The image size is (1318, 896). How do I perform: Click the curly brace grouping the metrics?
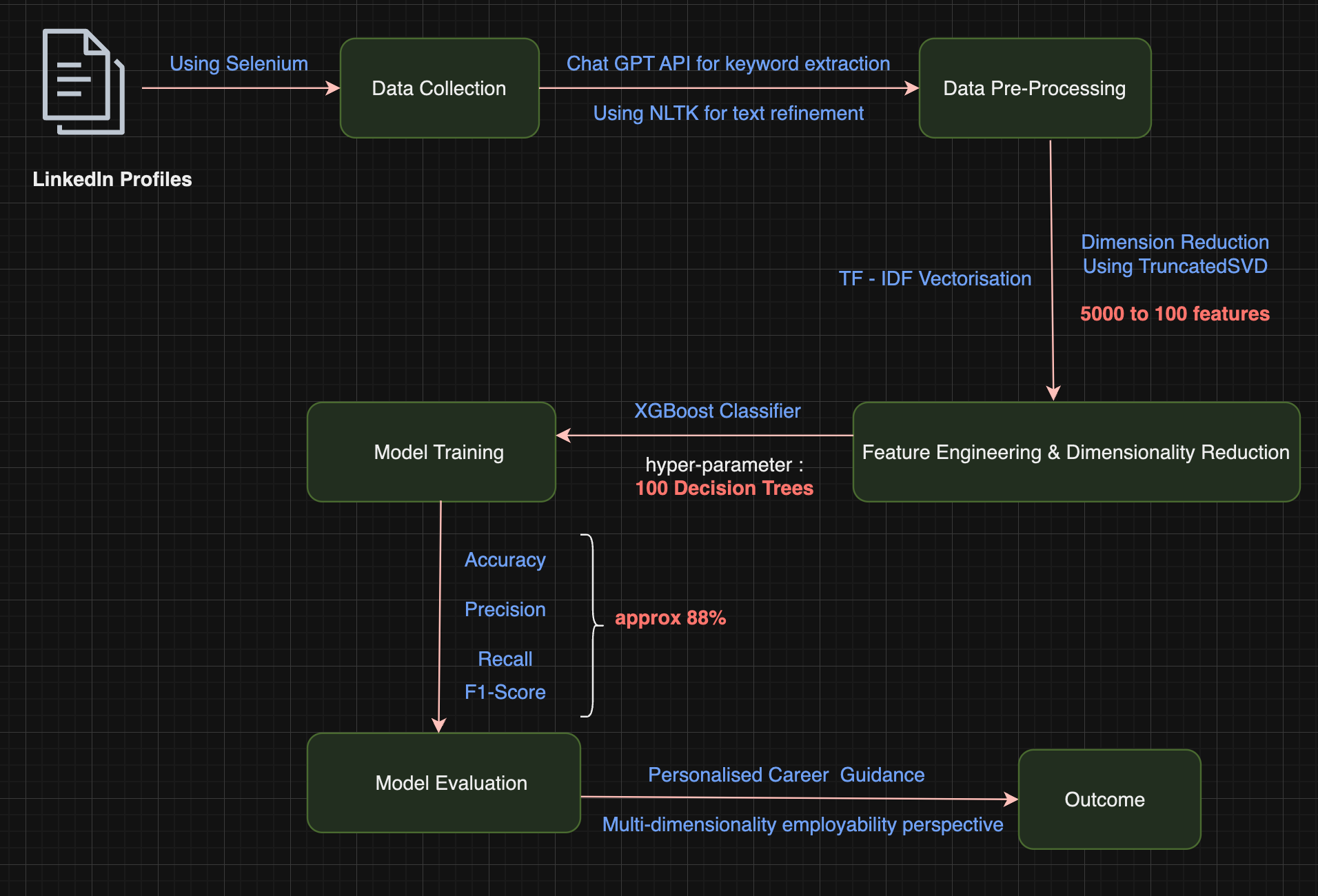(591, 624)
